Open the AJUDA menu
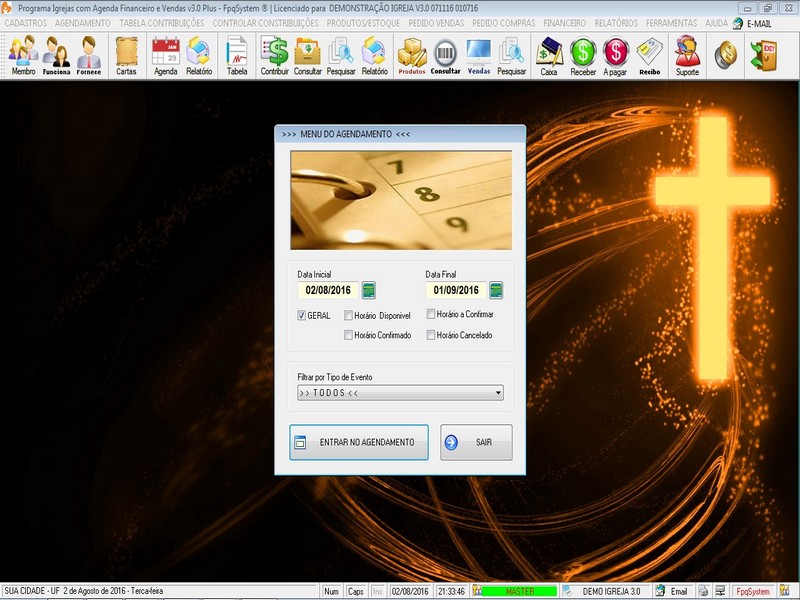Viewport: 800px width, 600px height. 716,23
